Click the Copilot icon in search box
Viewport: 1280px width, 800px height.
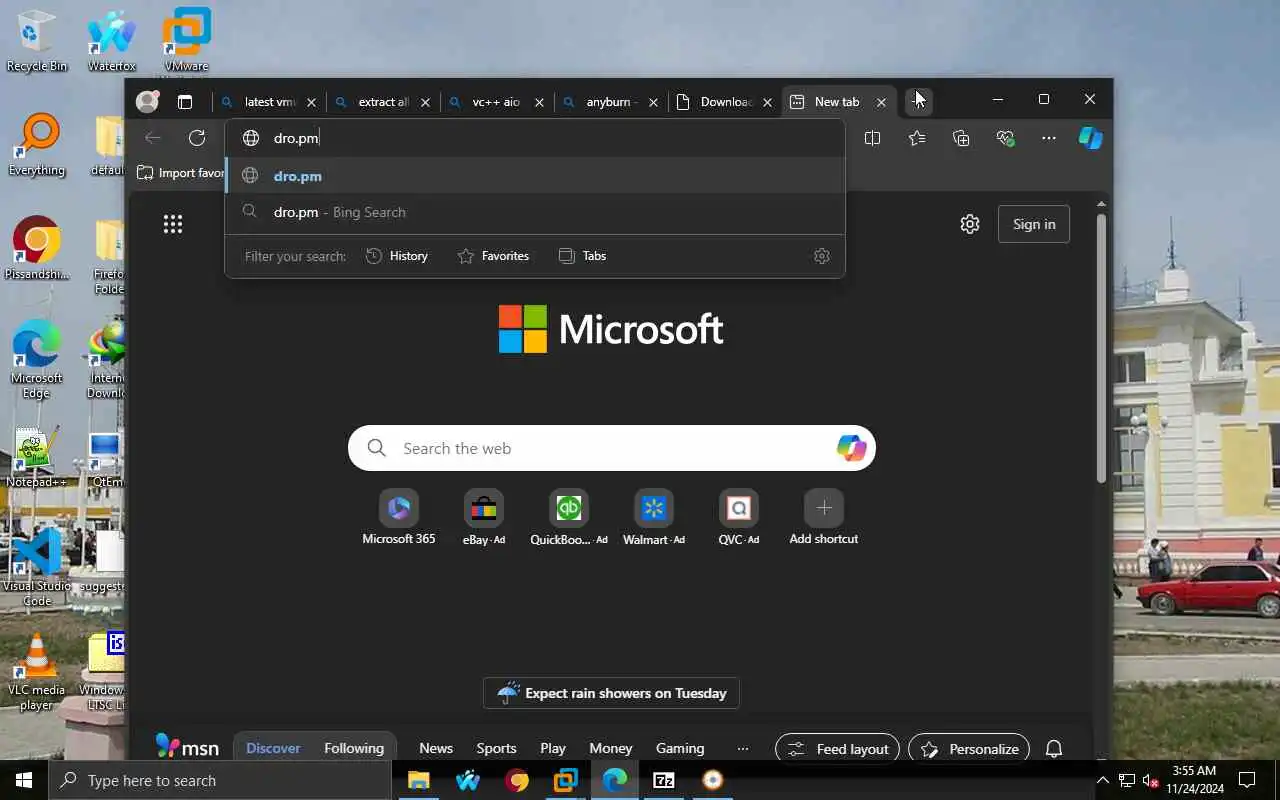tap(851, 448)
